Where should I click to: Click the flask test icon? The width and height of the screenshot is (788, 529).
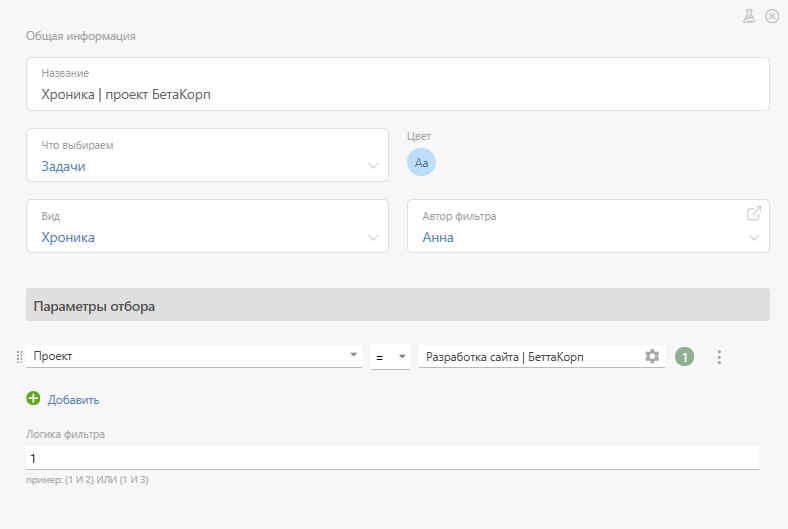pyautogui.click(x=749, y=16)
